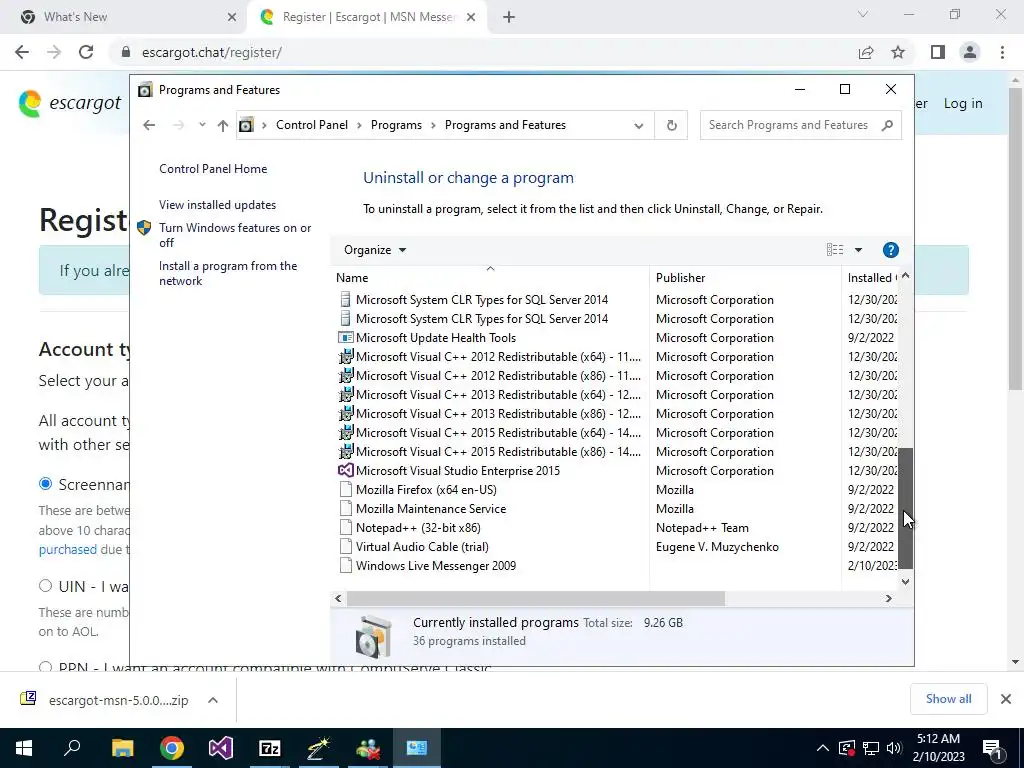
Task: Click Chrome back arrow
Action: 22,52
